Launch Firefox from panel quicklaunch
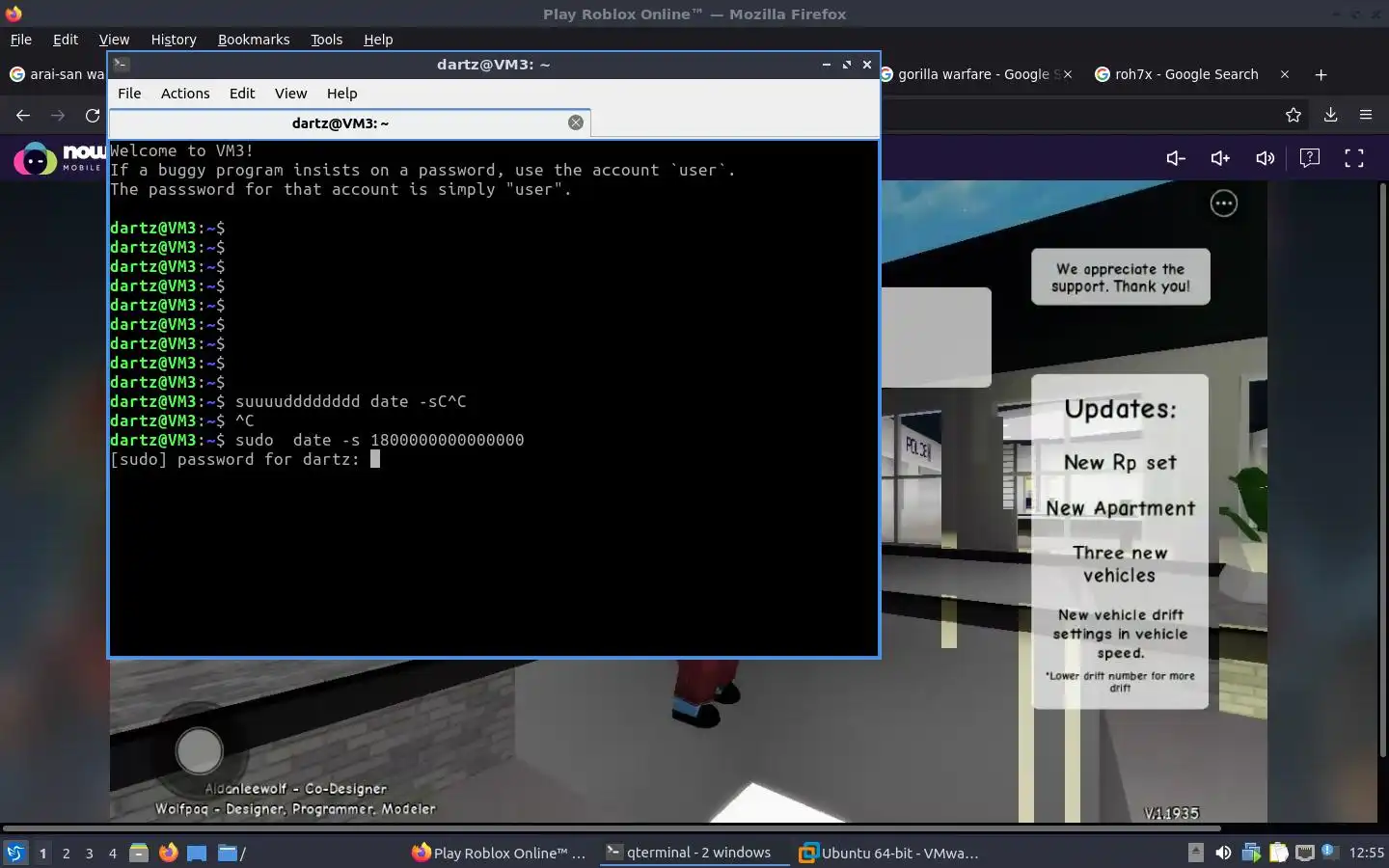Image resolution: width=1389 pixels, height=868 pixels. pos(168,853)
